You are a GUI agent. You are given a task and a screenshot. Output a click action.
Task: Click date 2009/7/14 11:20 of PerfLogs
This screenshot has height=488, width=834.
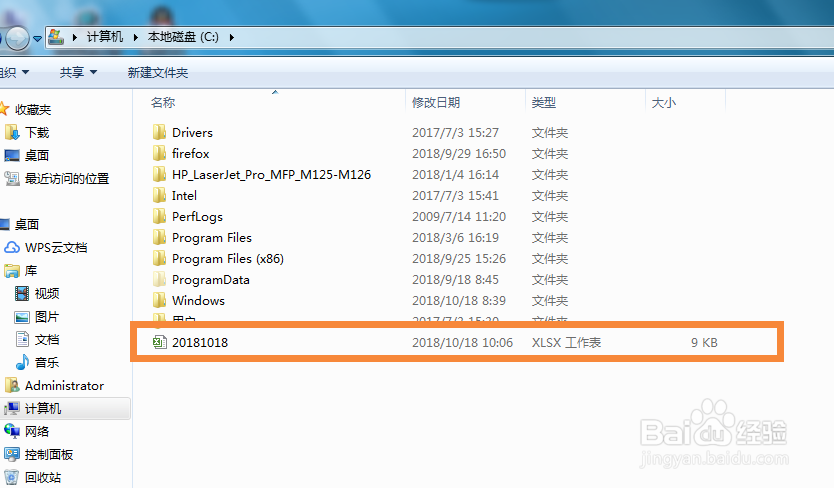pyautogui.click(x=459, y=217)
